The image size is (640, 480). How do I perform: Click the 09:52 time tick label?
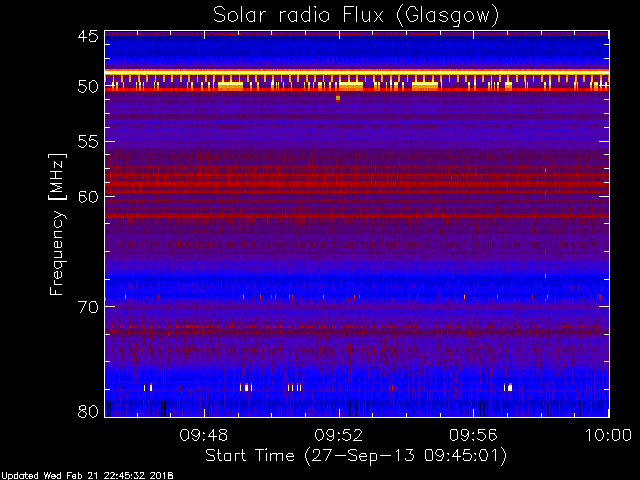[339, 435]
